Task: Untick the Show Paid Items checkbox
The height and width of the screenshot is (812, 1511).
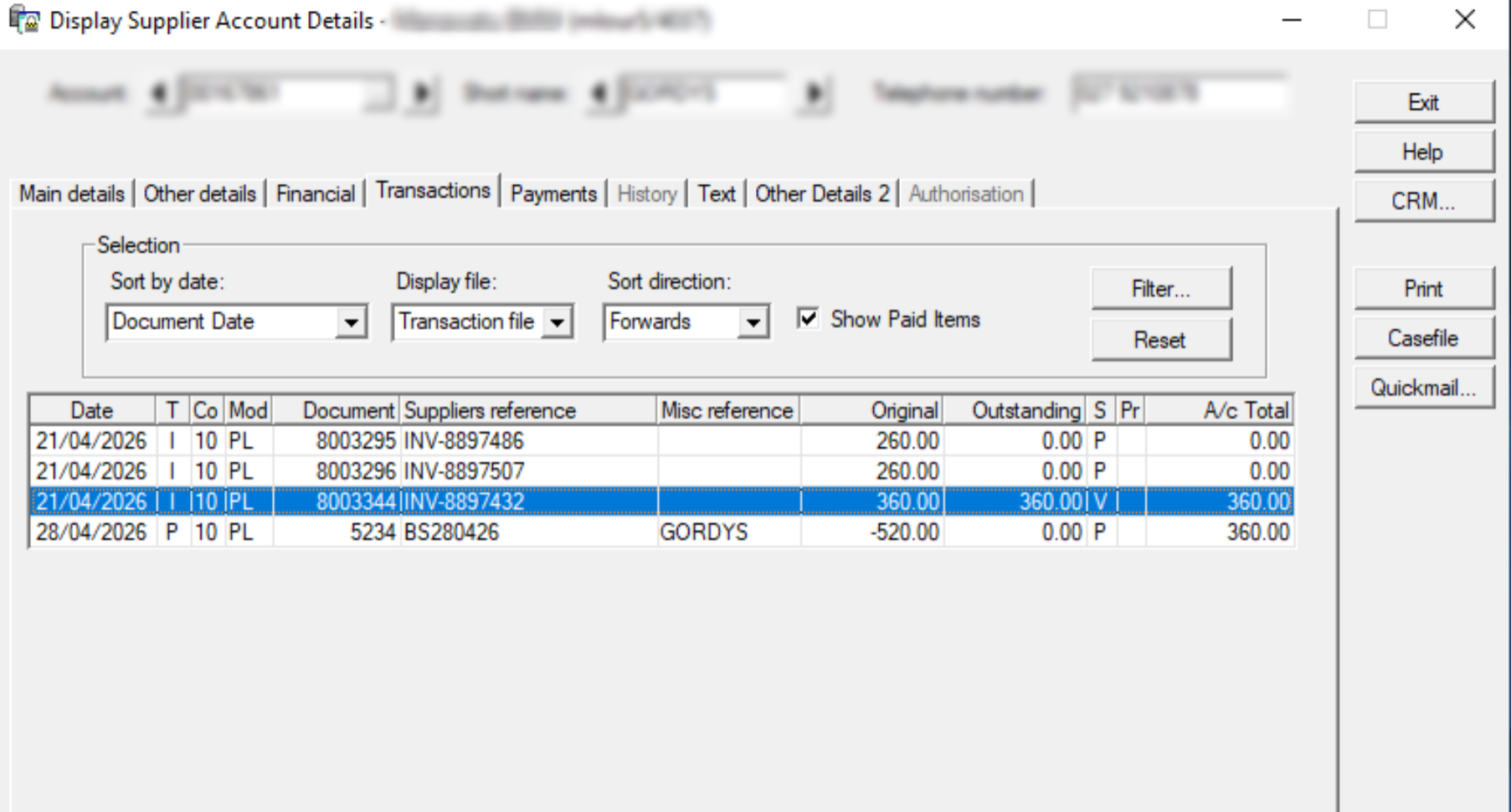Action: [x=808, y=318]
